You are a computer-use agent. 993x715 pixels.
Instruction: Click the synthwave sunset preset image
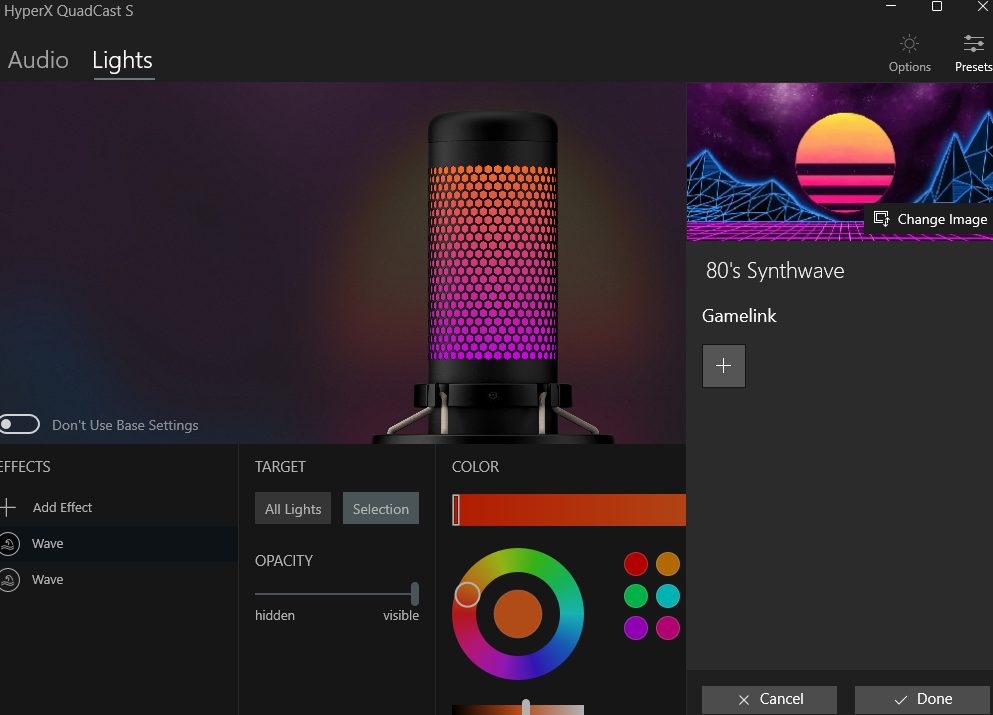click(840, 162)
